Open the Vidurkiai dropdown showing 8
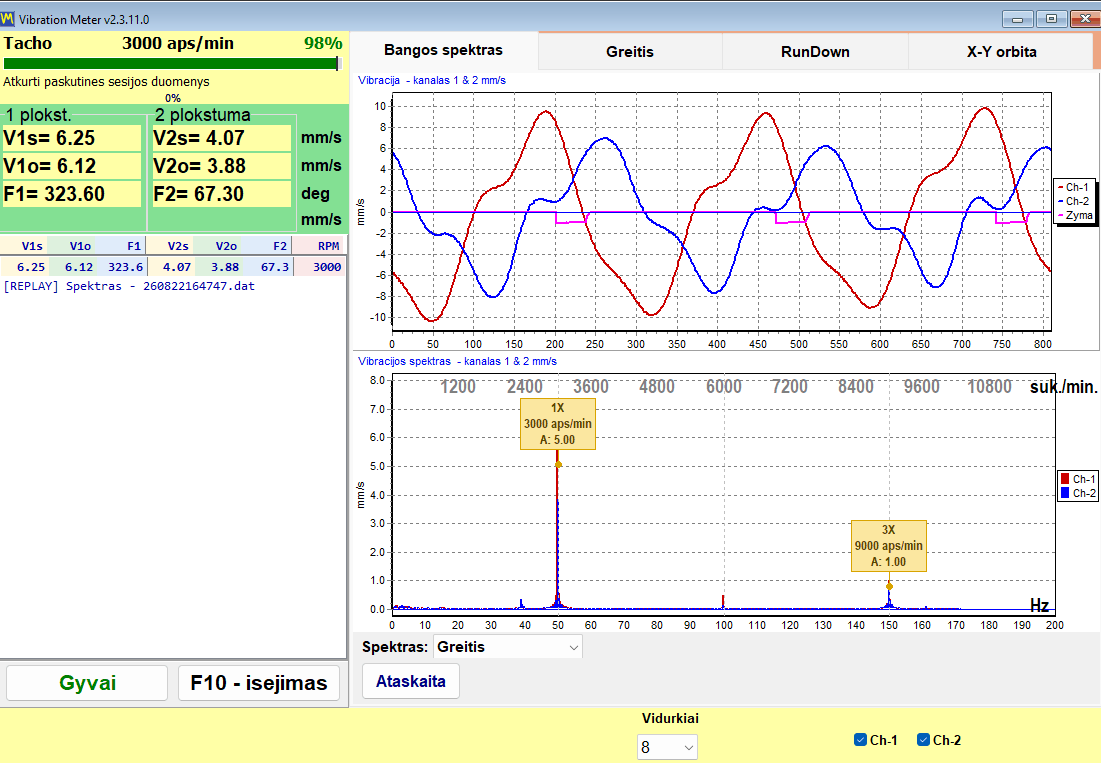This screenshot has height=763, width=1101. pyautogui.click(x=667, y=748)
